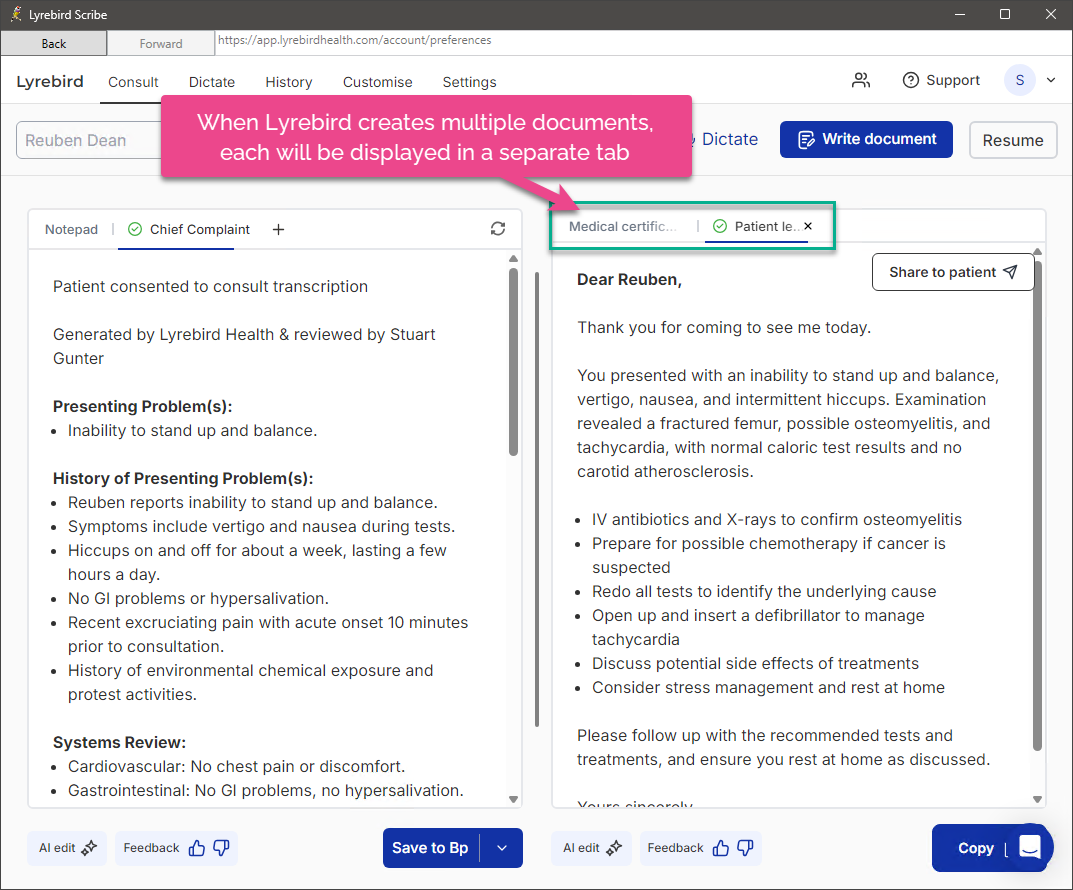Click 'Cardiovascular: No chest pain or discomfort.' line
The height and width of the screenshot is (890, 1073).
pyautogui.click(x=236, y=766)
